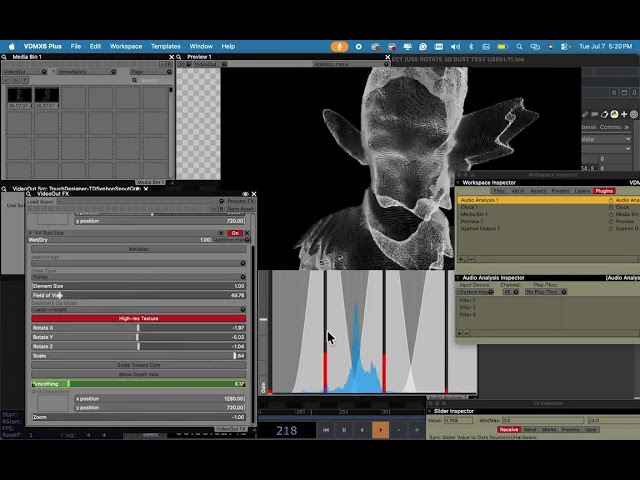Open the File menu
The height and width of the screenshot is (480, 640).
(76, 47)
